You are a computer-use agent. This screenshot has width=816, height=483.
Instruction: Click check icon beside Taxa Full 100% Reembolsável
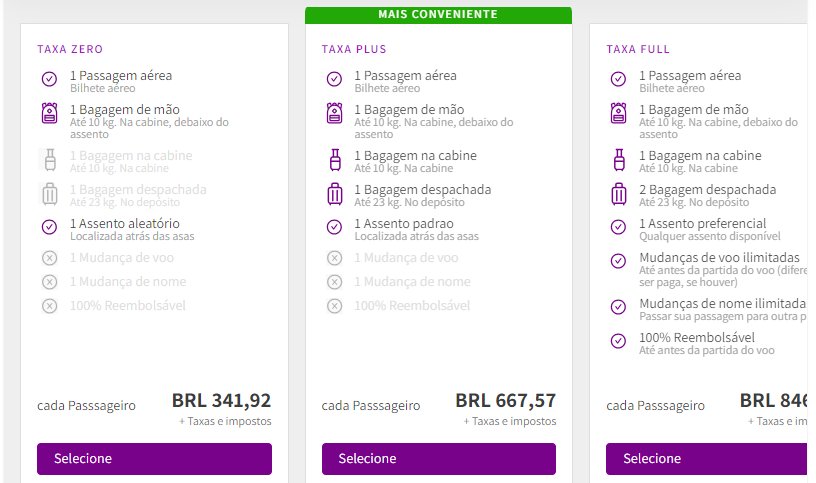[x=618, y=341]
